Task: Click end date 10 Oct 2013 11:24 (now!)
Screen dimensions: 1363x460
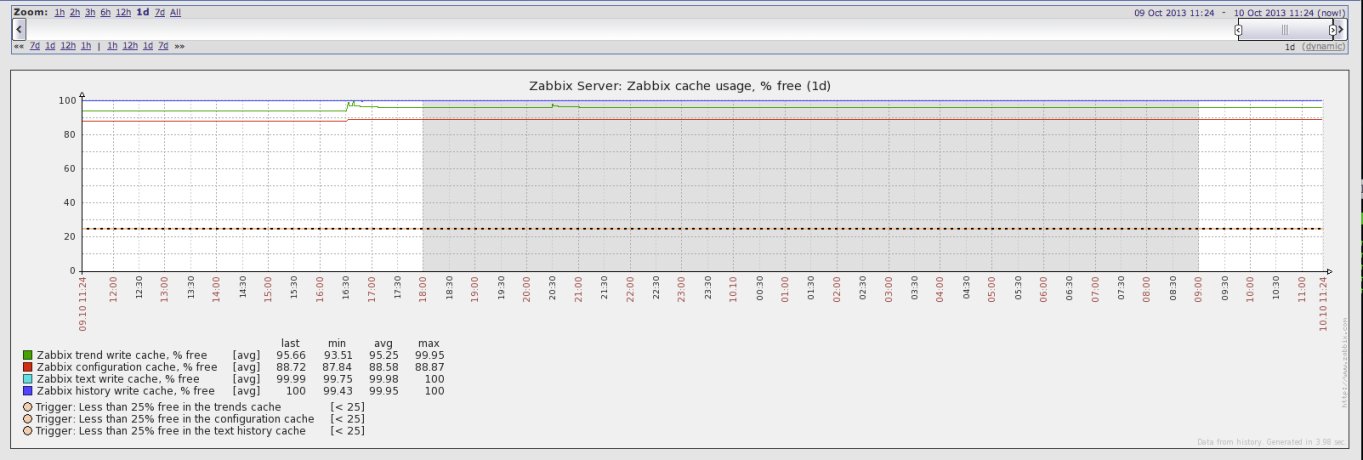Action: [1290, 12]
